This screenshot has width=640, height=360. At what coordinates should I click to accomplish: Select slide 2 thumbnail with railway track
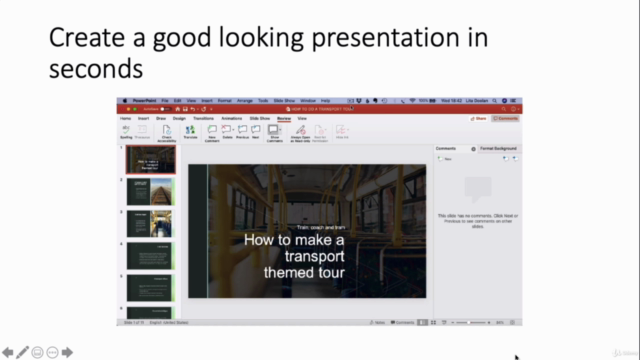(151, 191)
